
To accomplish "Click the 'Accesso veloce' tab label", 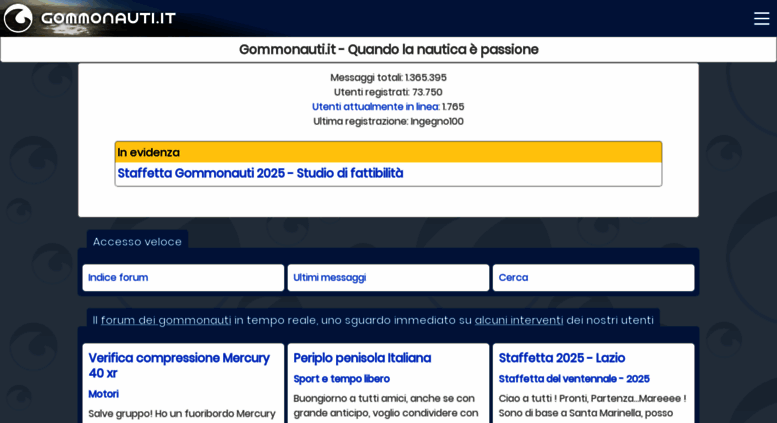I will tap(137, 242).
